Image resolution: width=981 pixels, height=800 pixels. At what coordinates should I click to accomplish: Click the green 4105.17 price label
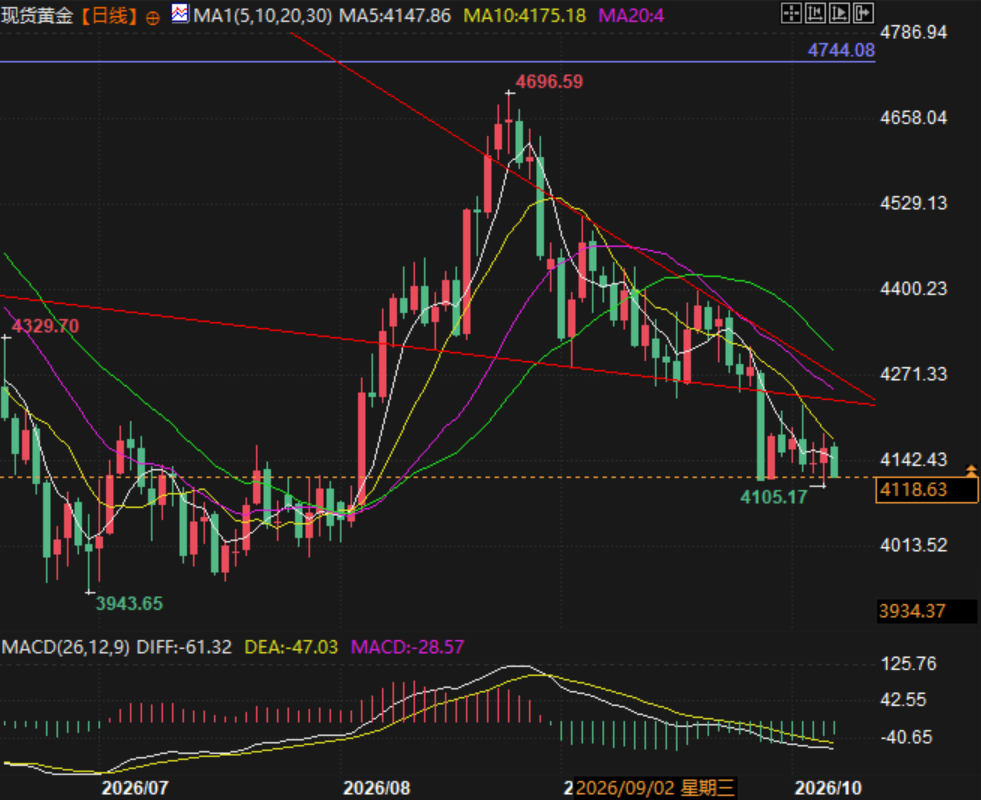[774, 497]
